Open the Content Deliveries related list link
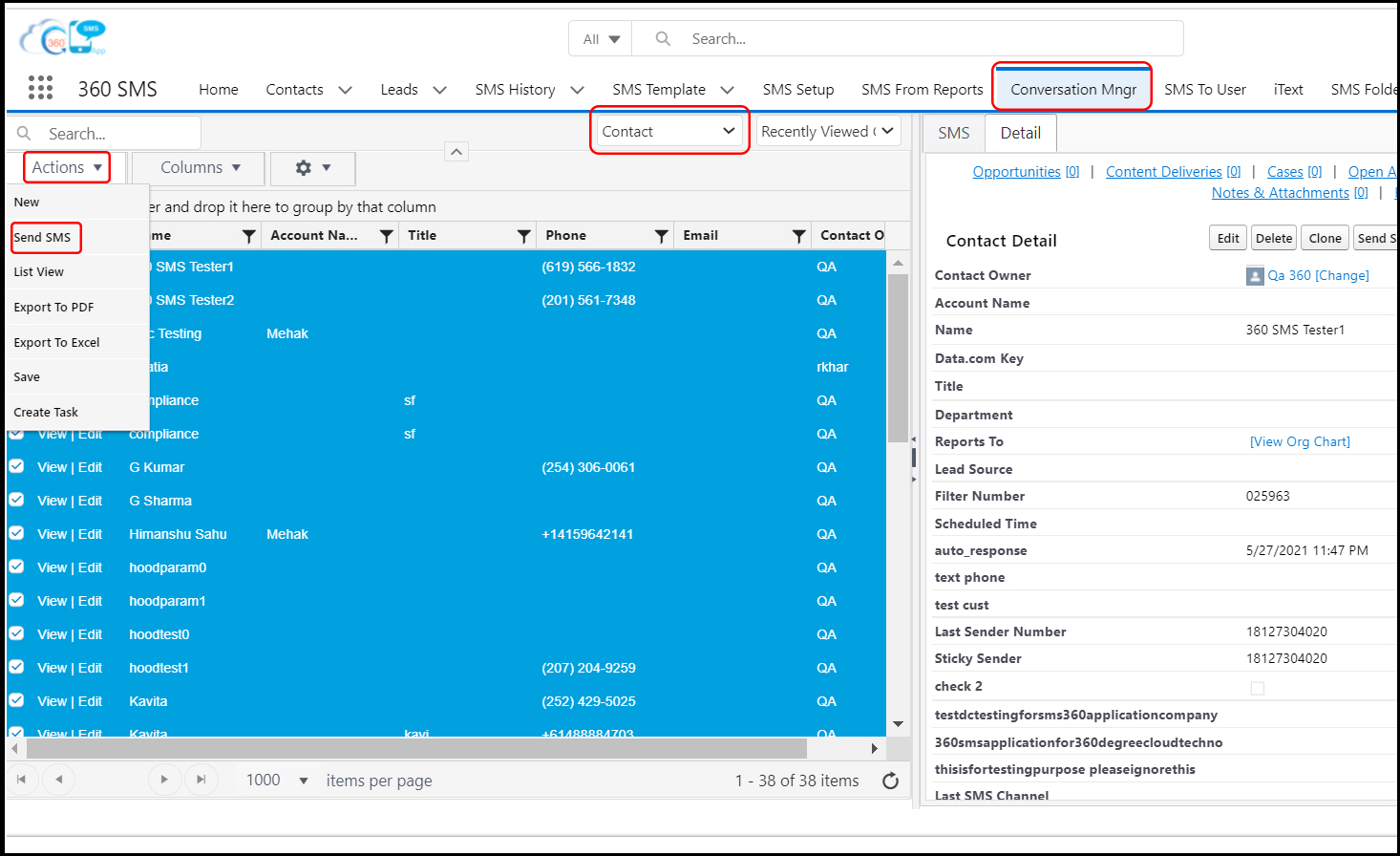Viewport: 1400px width, 856px height. 1174,172
